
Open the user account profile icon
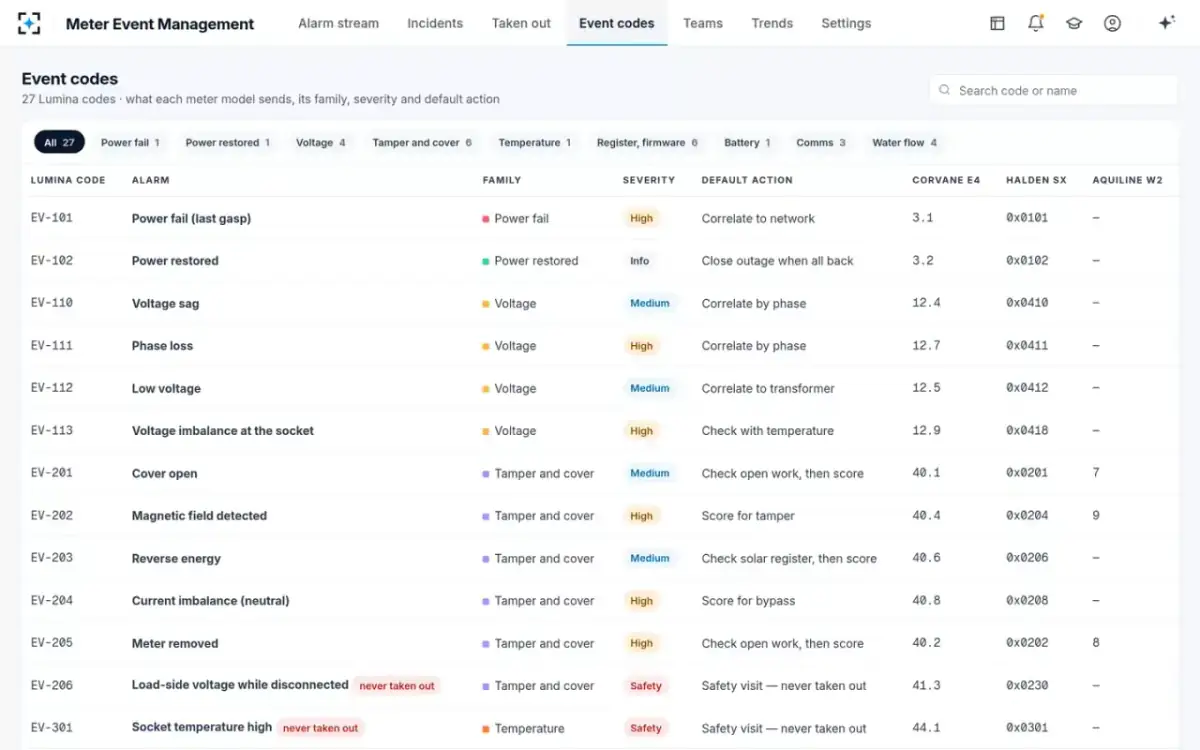(1112, 23)
